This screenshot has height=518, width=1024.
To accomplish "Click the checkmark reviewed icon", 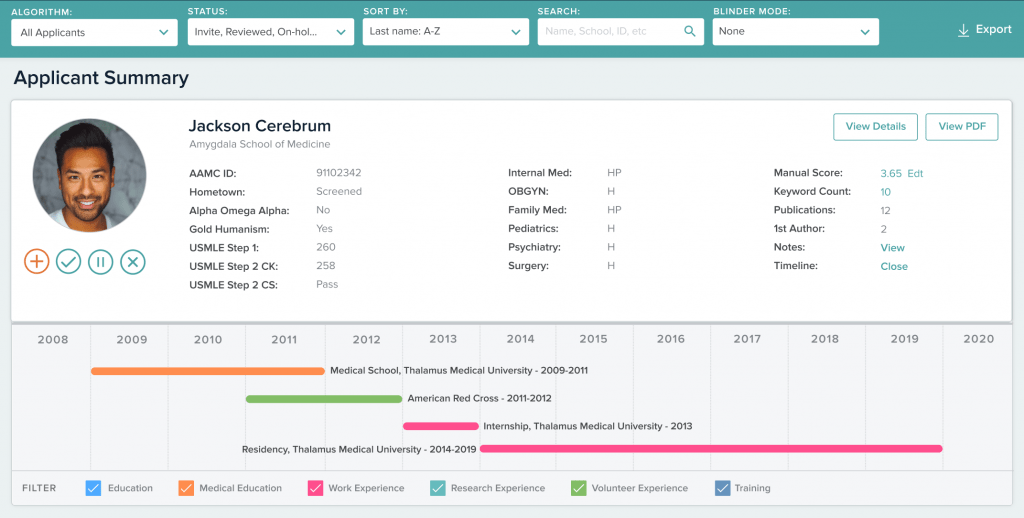I will point(68,262).
